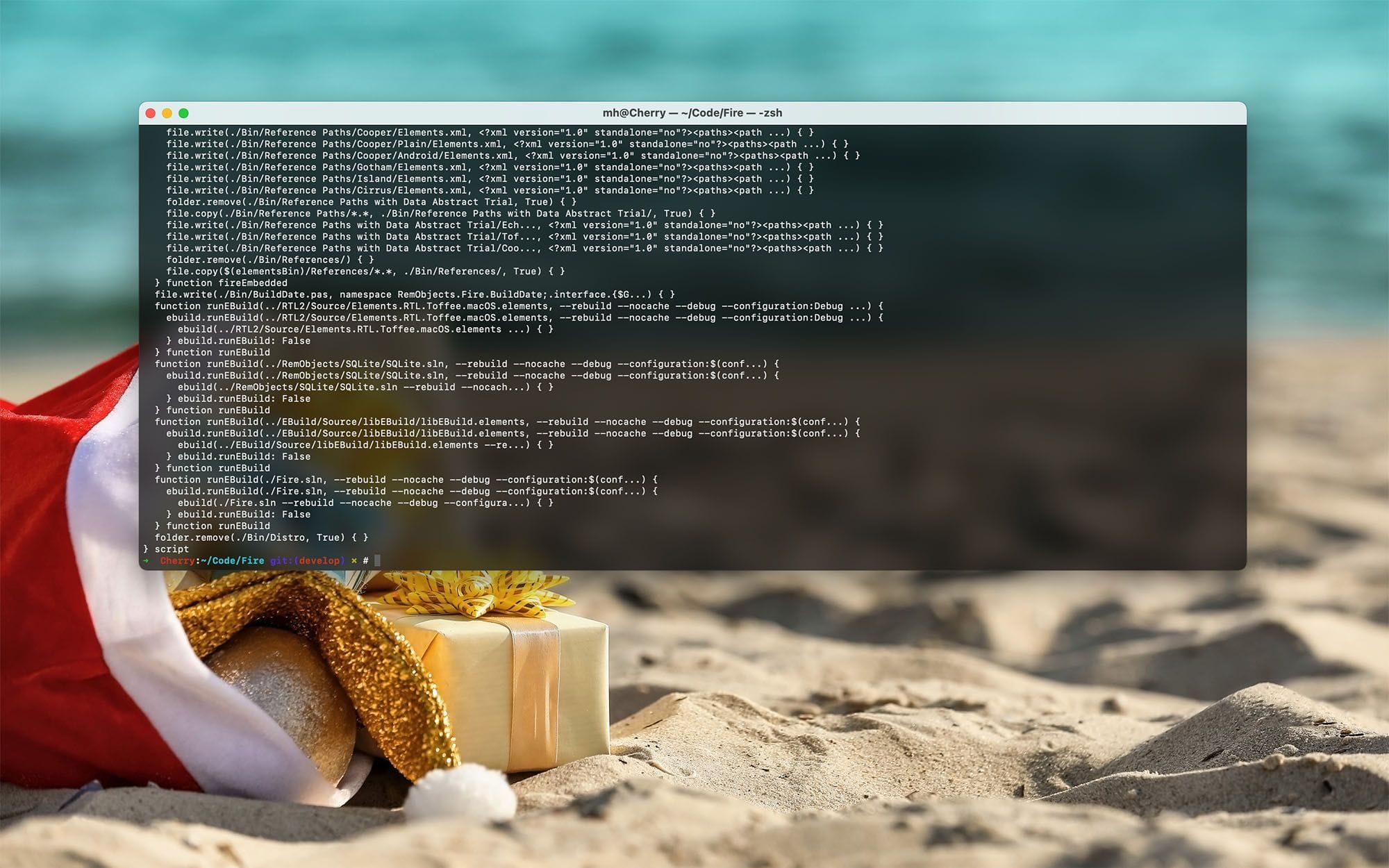Click the file.write BuildDate.pas output line
The image size is (1389, 868).
point(415,294)
